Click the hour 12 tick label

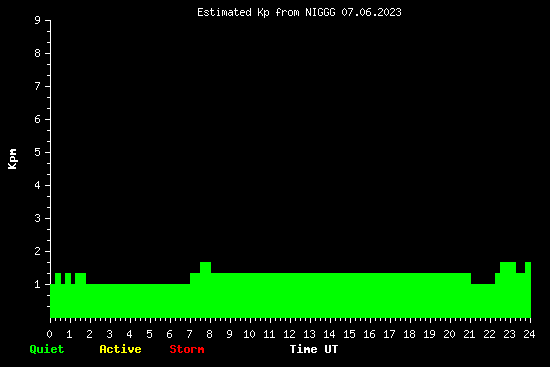click(289, 334)
